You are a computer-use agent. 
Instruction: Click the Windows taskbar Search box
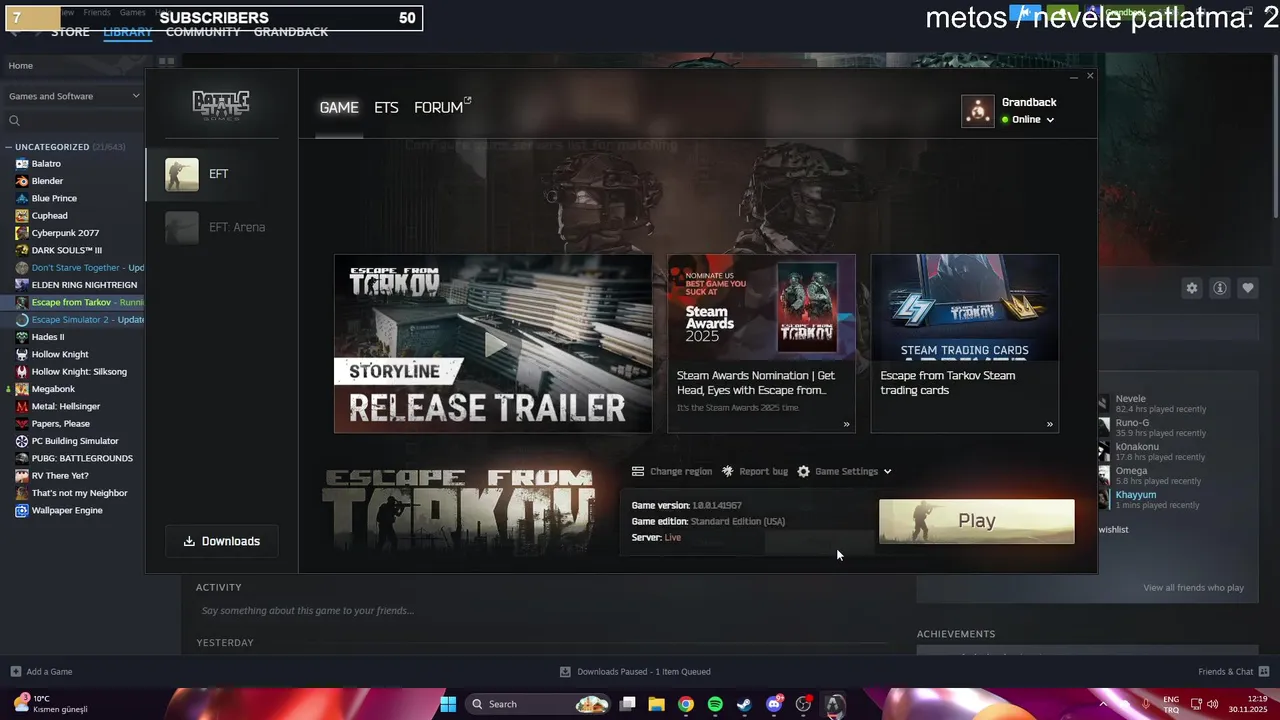[539, 704]
